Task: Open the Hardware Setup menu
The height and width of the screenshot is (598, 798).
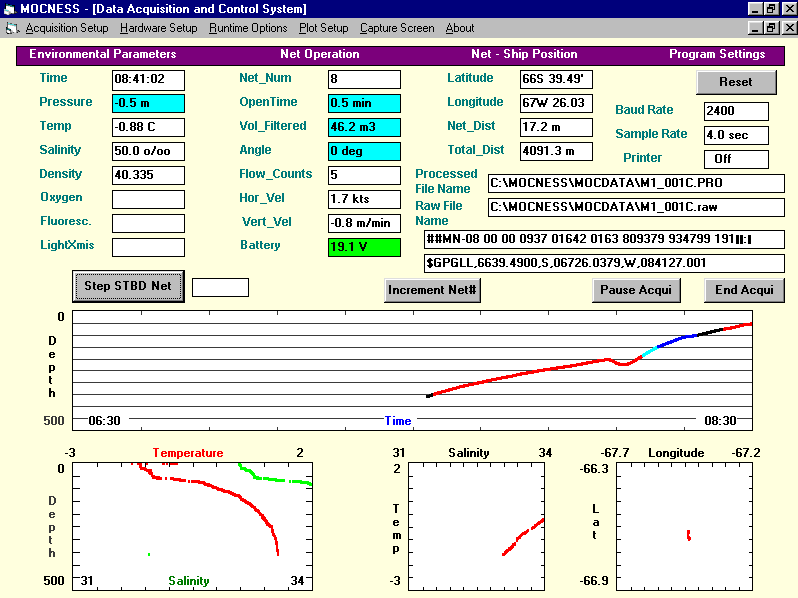Action: tap(158, 28)
